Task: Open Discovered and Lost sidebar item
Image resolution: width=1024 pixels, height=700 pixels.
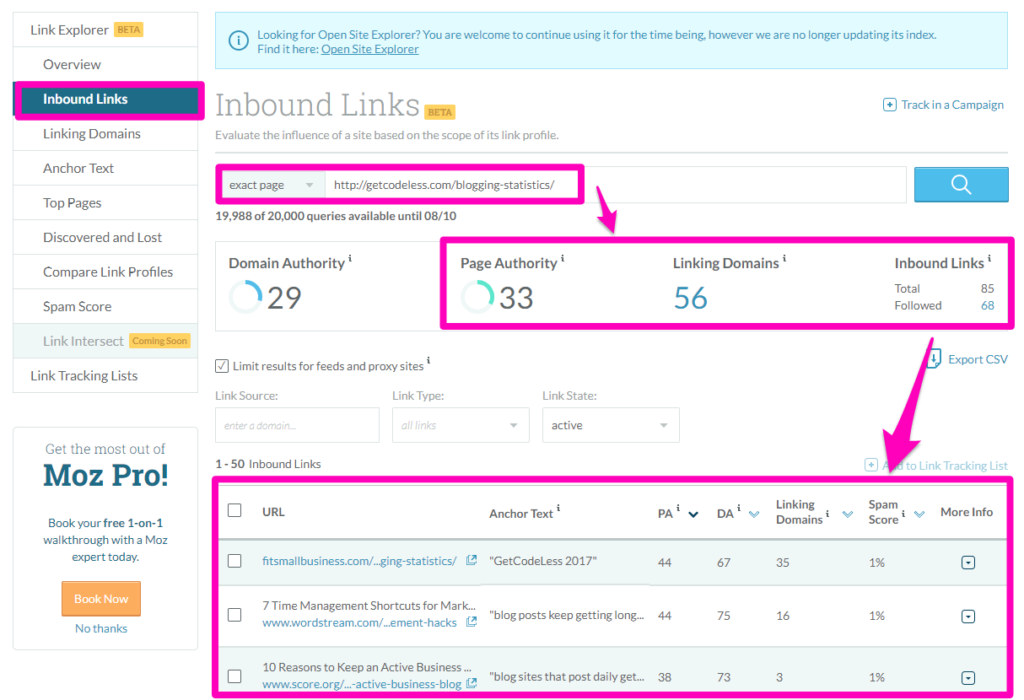Action: 105,237
